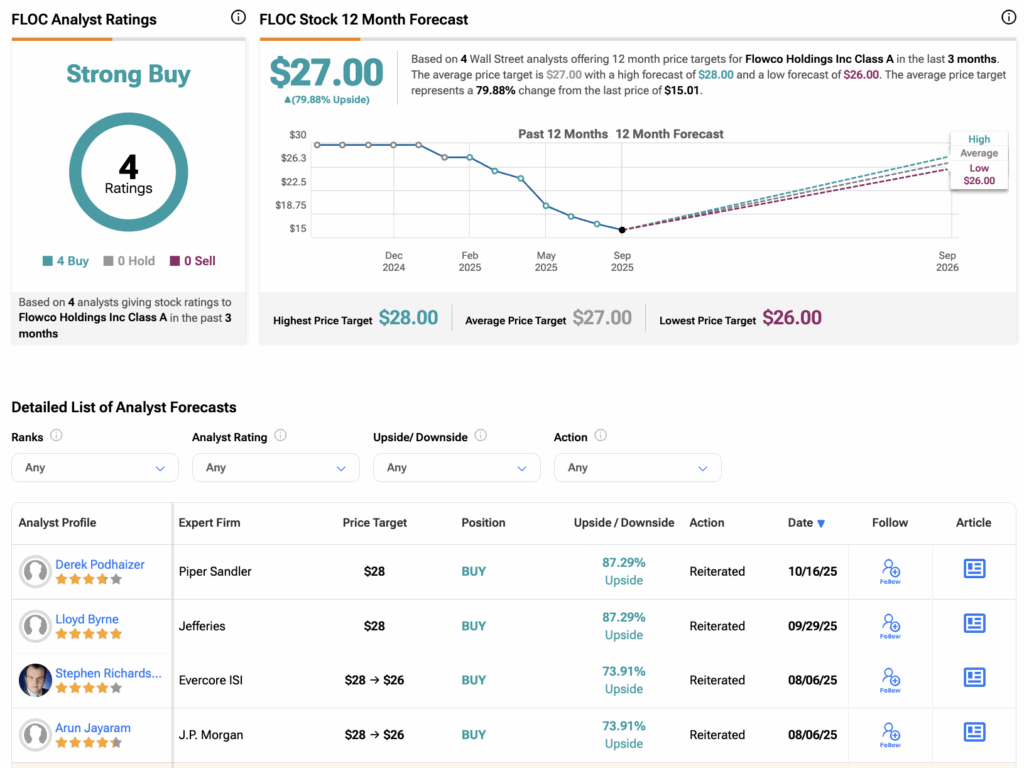Image resolution: width=1024 pixels, height=768 pixels.
Task: Follow analyst Stephen Richardson
Action: coord(890,680)
